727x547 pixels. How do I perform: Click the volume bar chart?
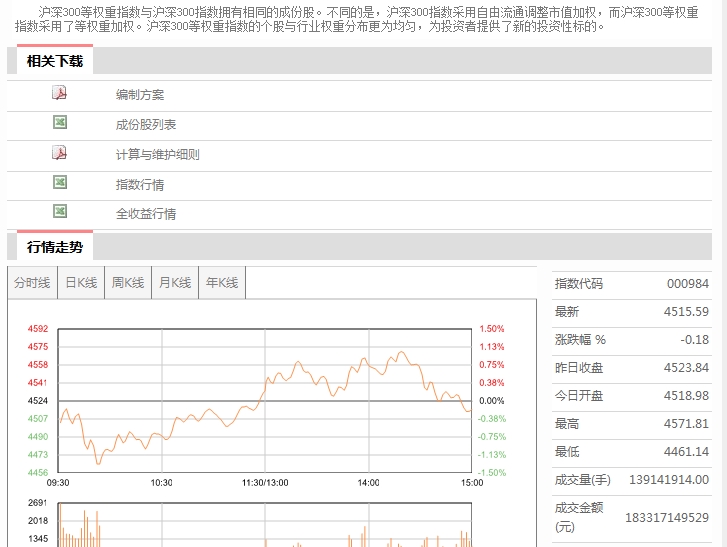pos(265,524)
